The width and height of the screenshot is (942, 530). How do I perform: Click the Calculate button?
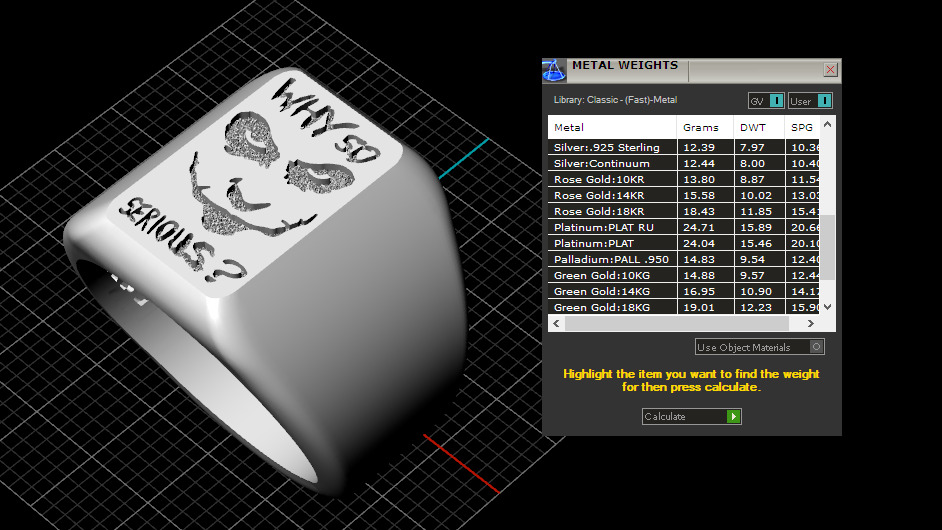click(x=691, y=416)
